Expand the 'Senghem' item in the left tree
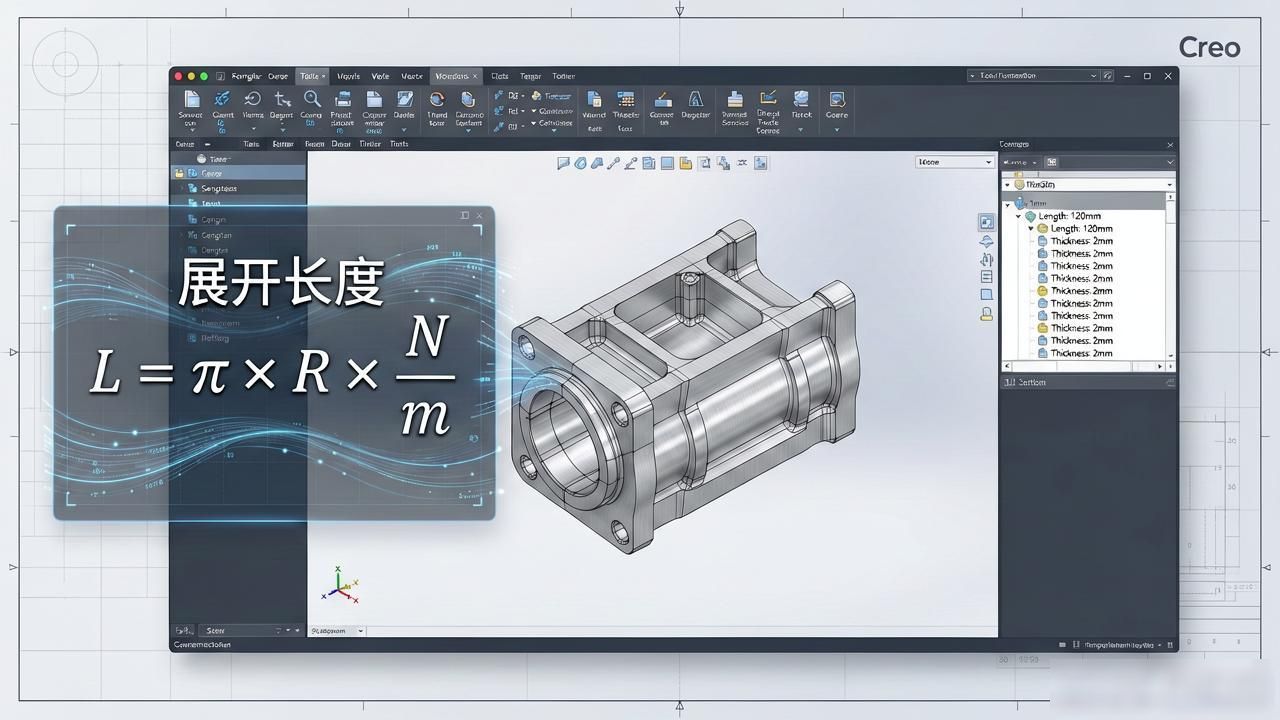Image resolution: width=1280 pixels, height=720 pixels. tap(182, 188)
